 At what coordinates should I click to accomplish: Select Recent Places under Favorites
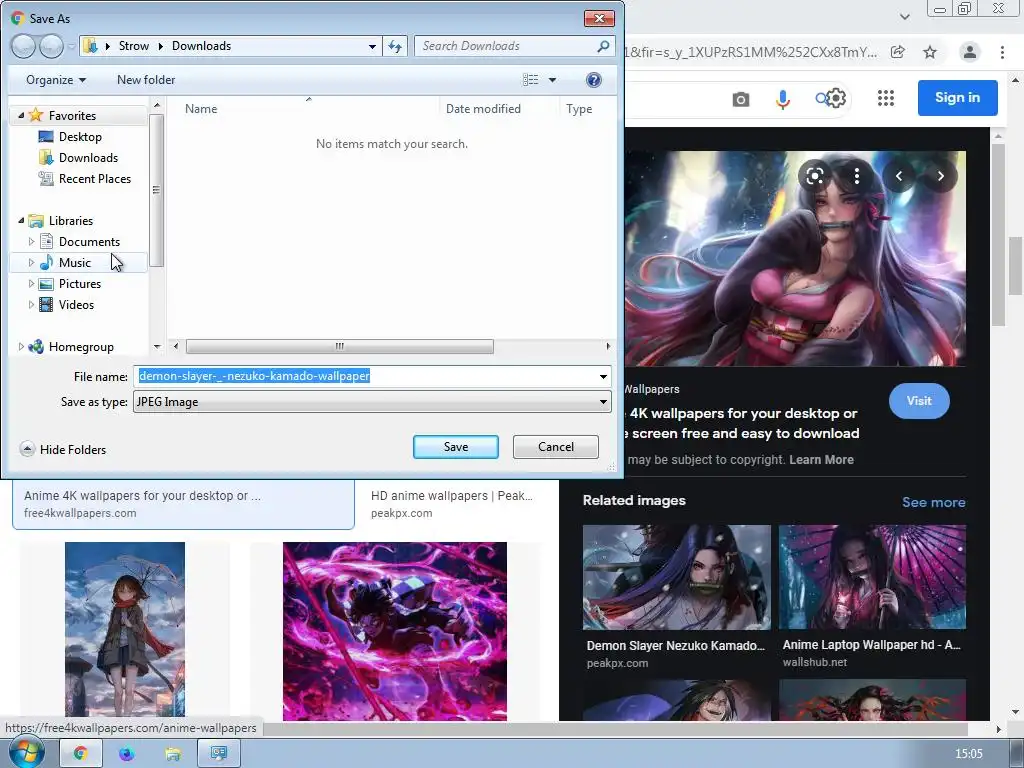click(95, 178)
